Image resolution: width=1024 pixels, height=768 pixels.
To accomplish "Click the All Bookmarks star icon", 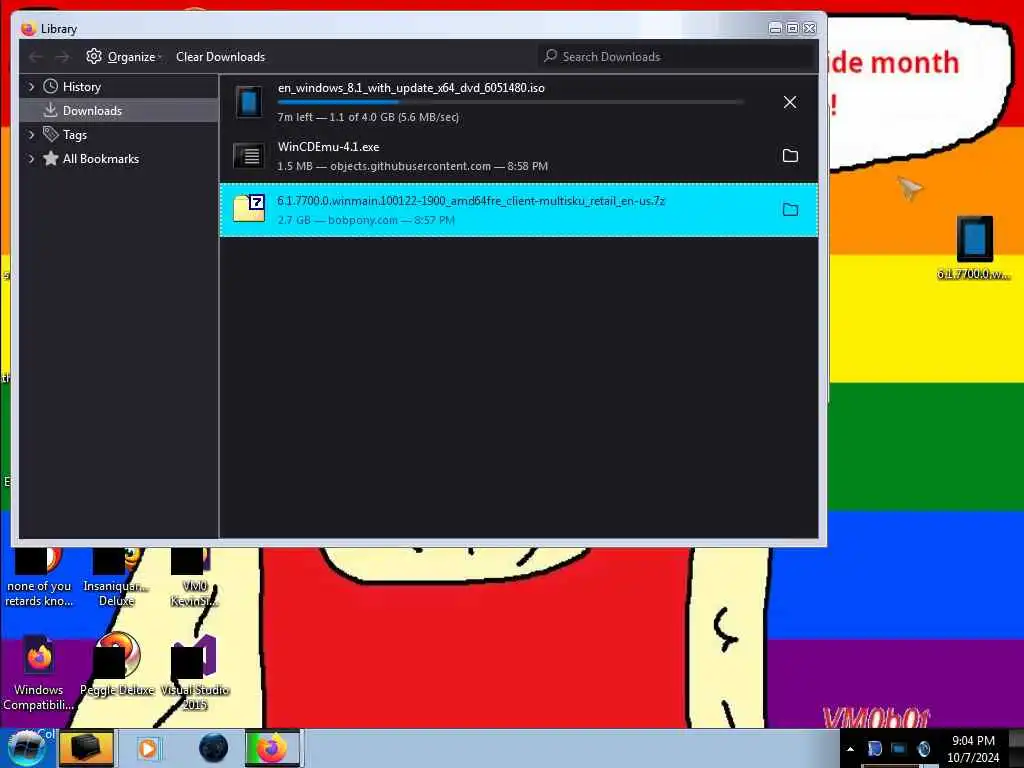I will [x=50, y=158].
